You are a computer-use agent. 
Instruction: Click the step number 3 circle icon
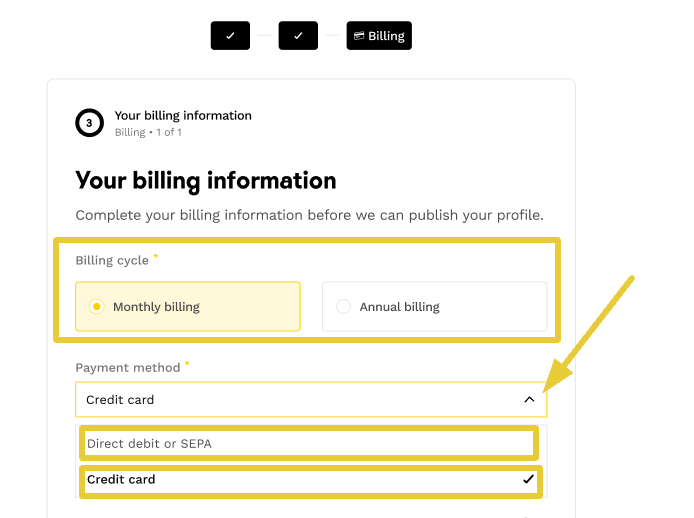[89, 123]
